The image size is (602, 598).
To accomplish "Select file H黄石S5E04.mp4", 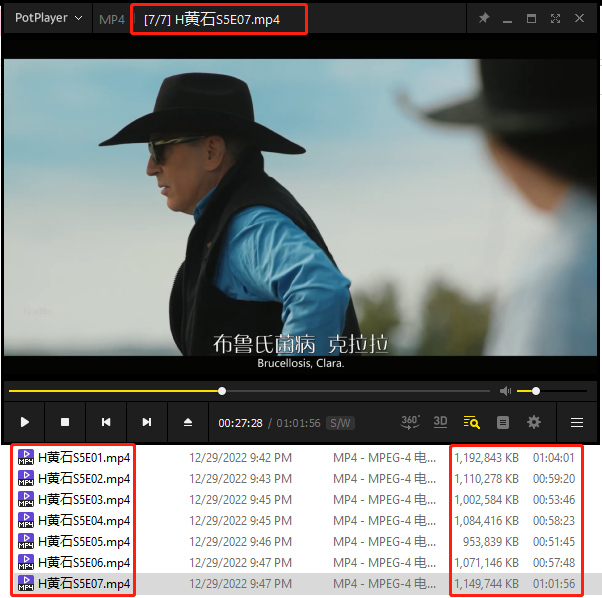I will (x=84, y=520).
